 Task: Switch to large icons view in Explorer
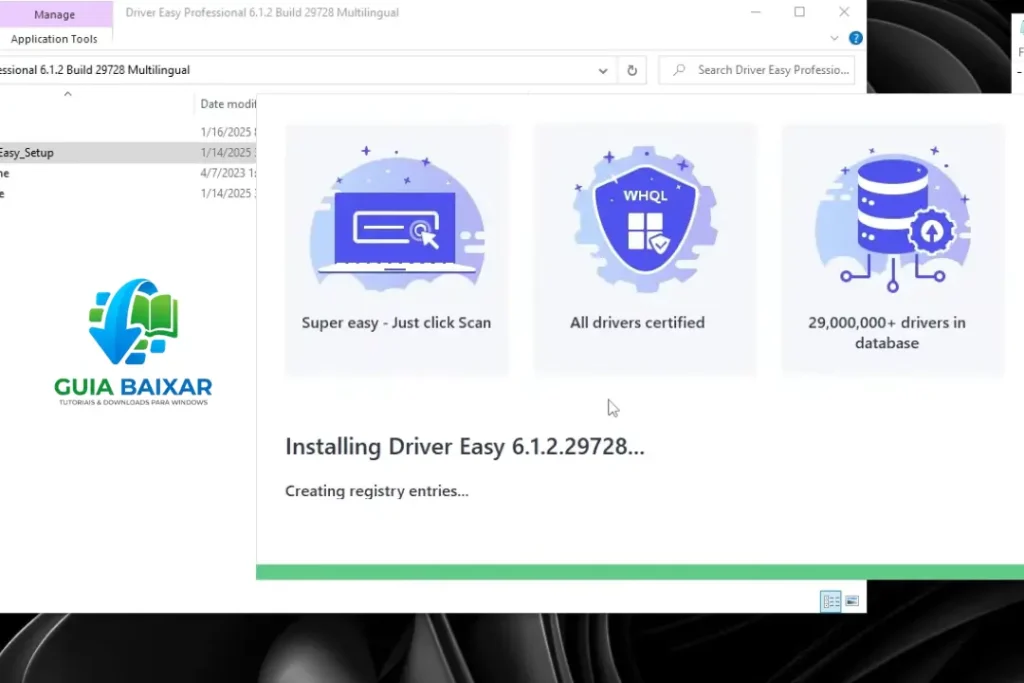852,601
